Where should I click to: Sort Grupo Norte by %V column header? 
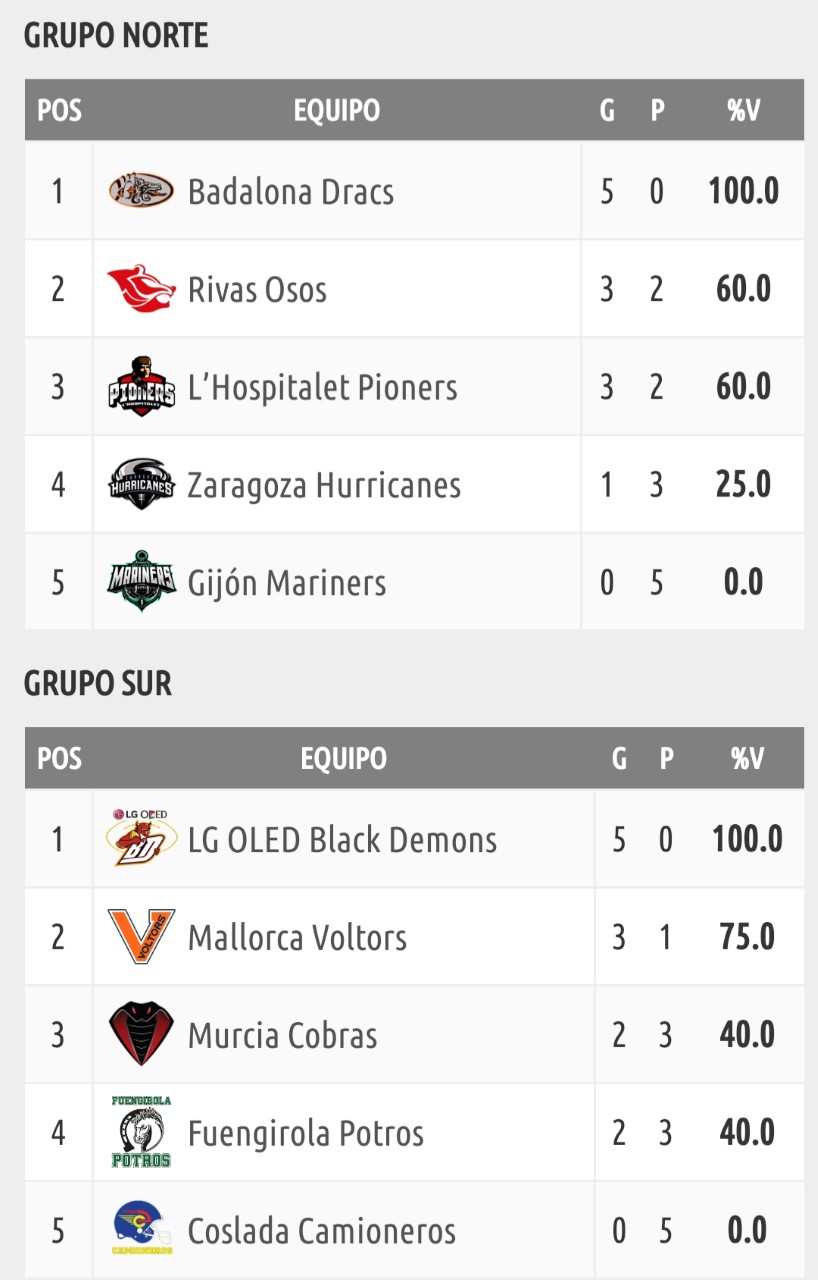[743, 110]
